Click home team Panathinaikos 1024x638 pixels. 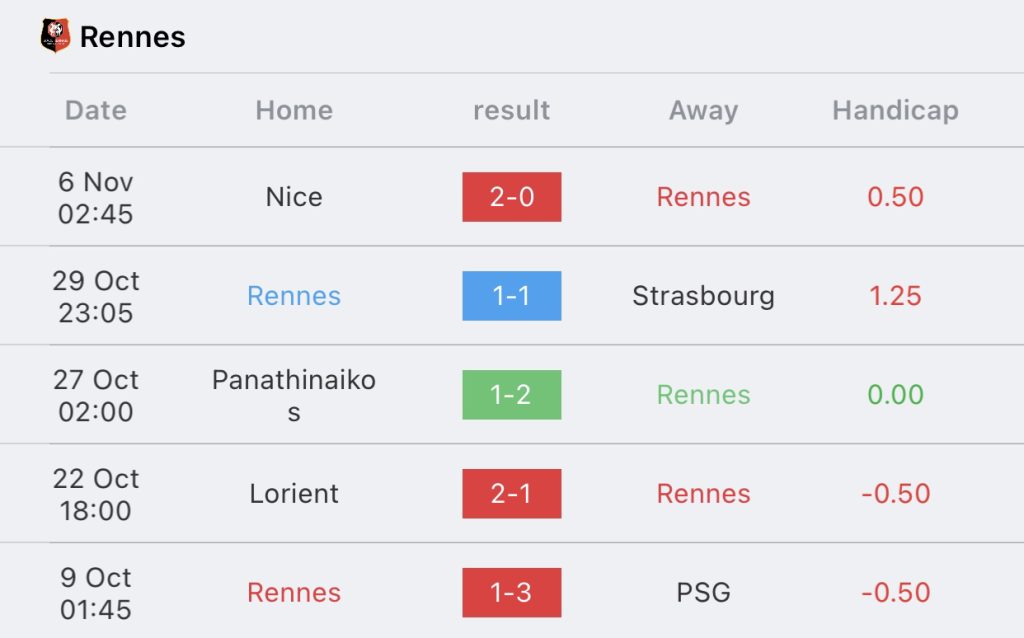click(294, 395)
